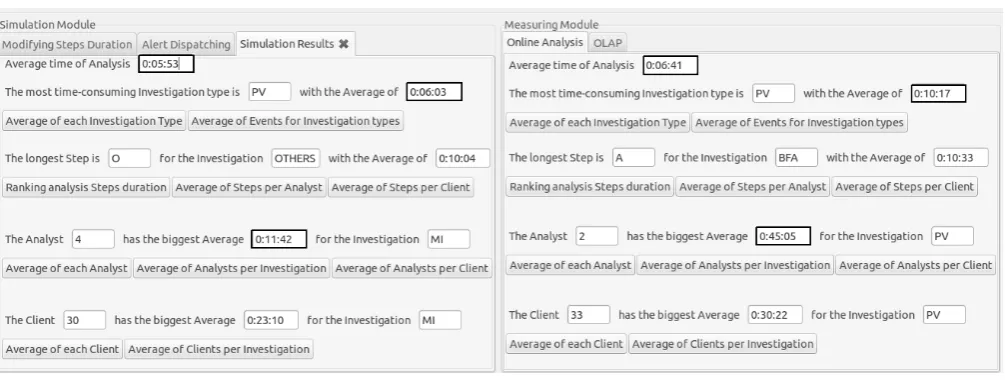Click the Simulation average field 0:06:03
The image size is (1005, 380).
pos(434,92)
